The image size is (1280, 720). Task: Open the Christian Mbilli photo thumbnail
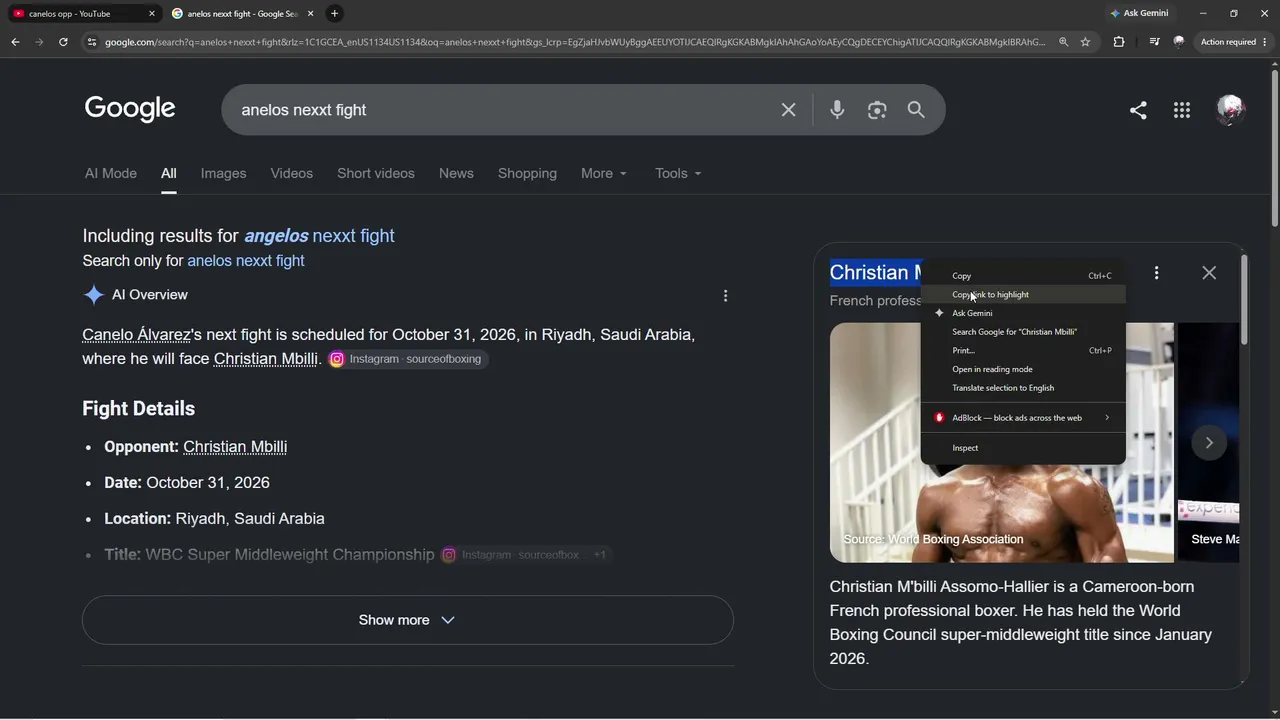[1002, 442]
